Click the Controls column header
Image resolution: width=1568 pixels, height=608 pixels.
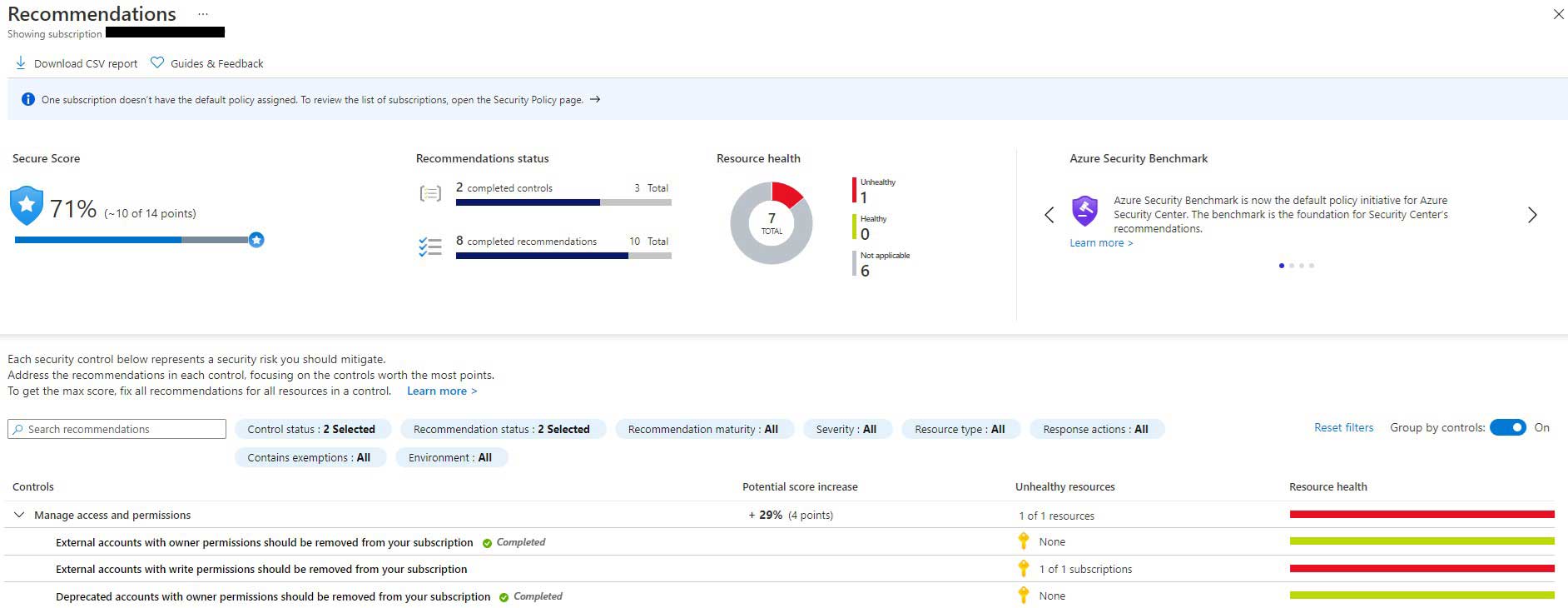[x=33, y=486]
